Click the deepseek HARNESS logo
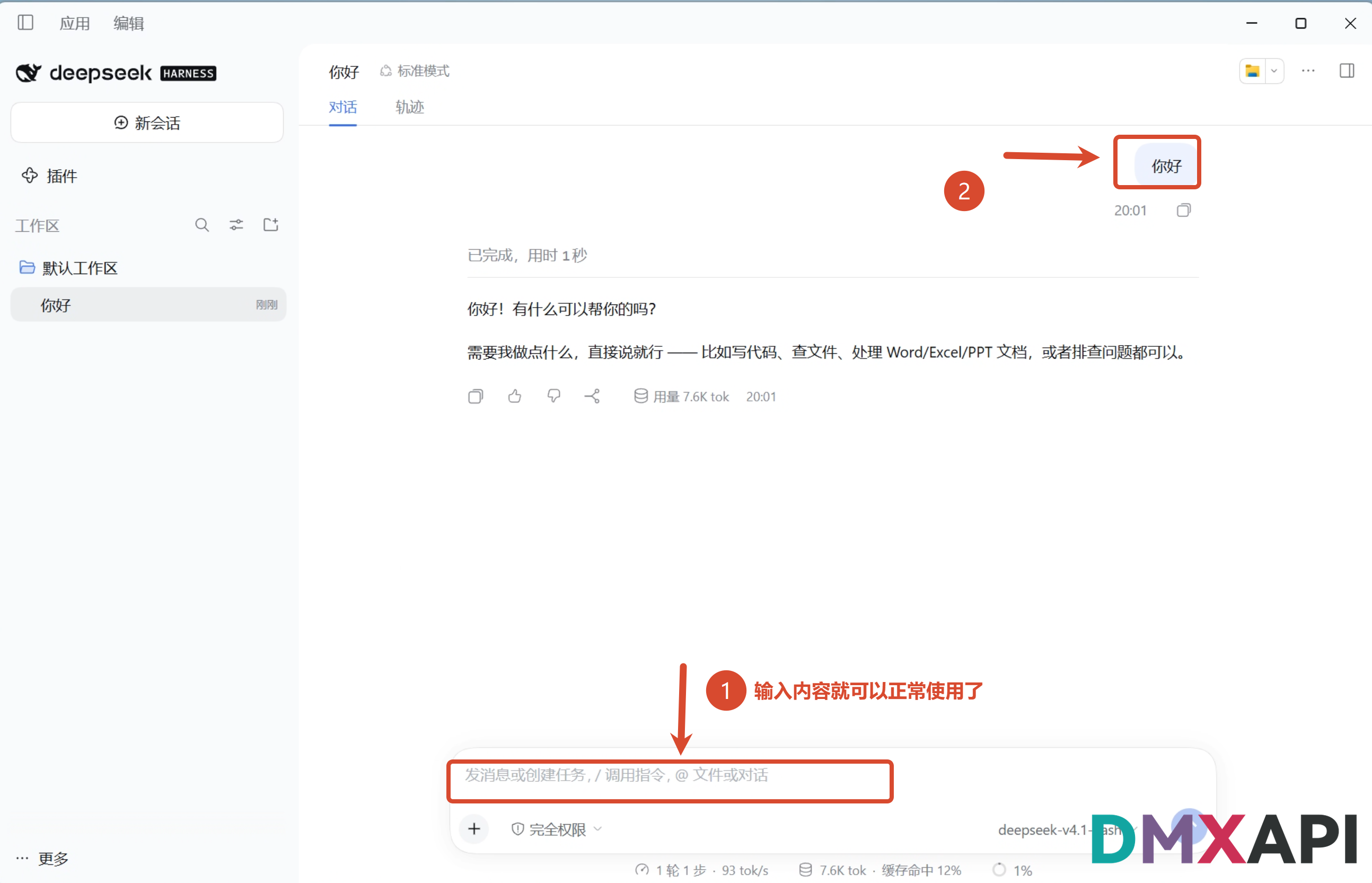This screenshot has width=1372, height=883. coord(116,73)
